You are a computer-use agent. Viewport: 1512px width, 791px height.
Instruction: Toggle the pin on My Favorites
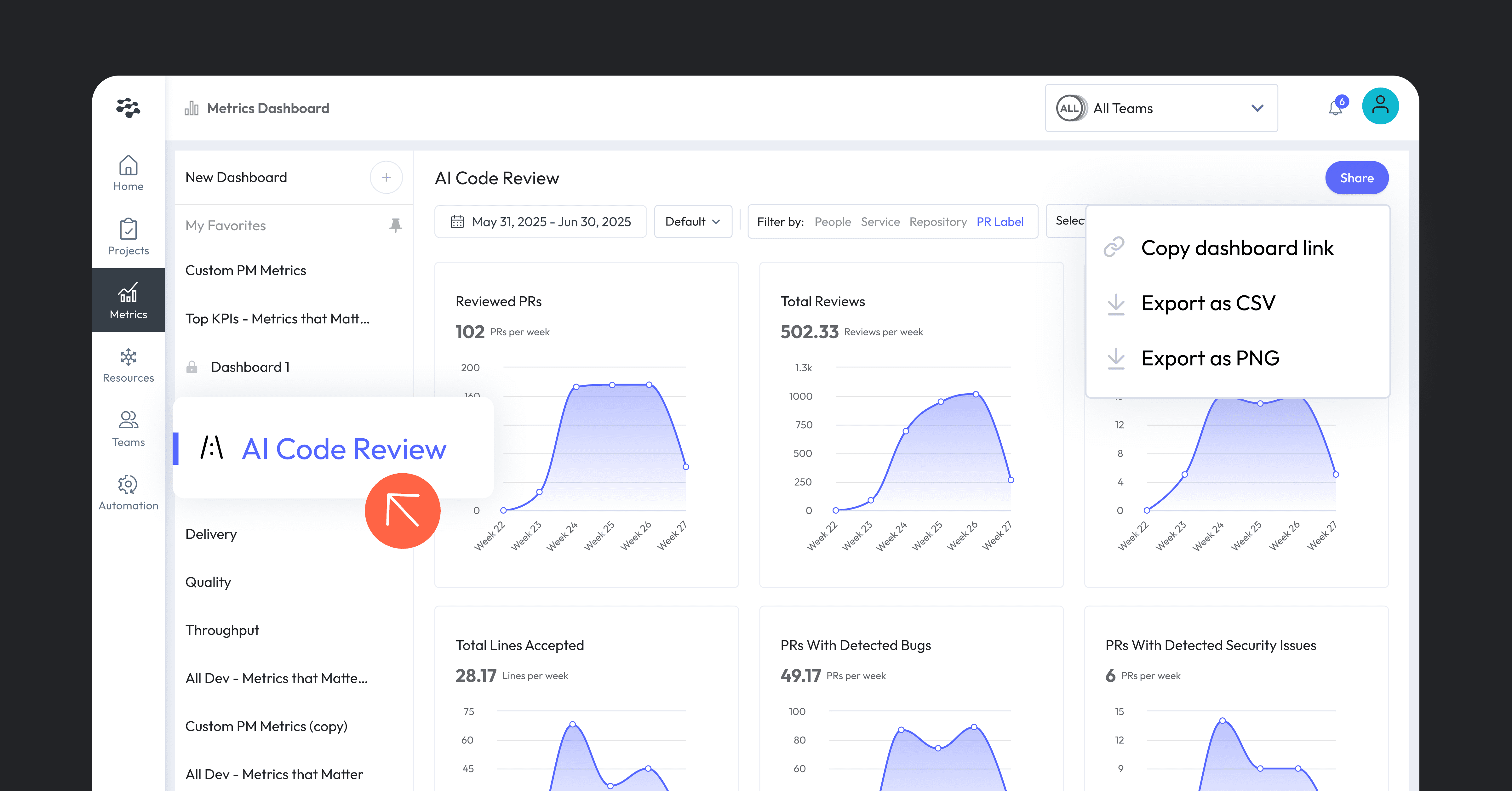(396, 225)
